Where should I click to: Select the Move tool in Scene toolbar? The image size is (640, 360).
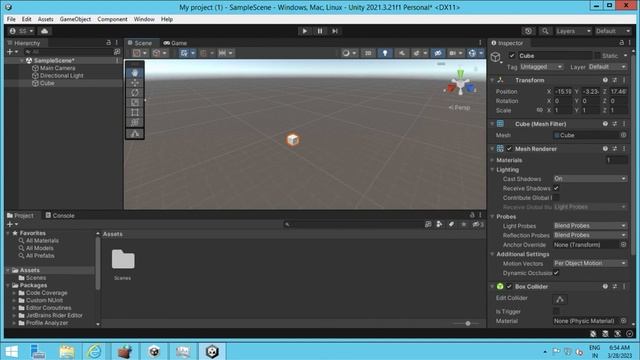pyautogui.click(x=135, y=83)
